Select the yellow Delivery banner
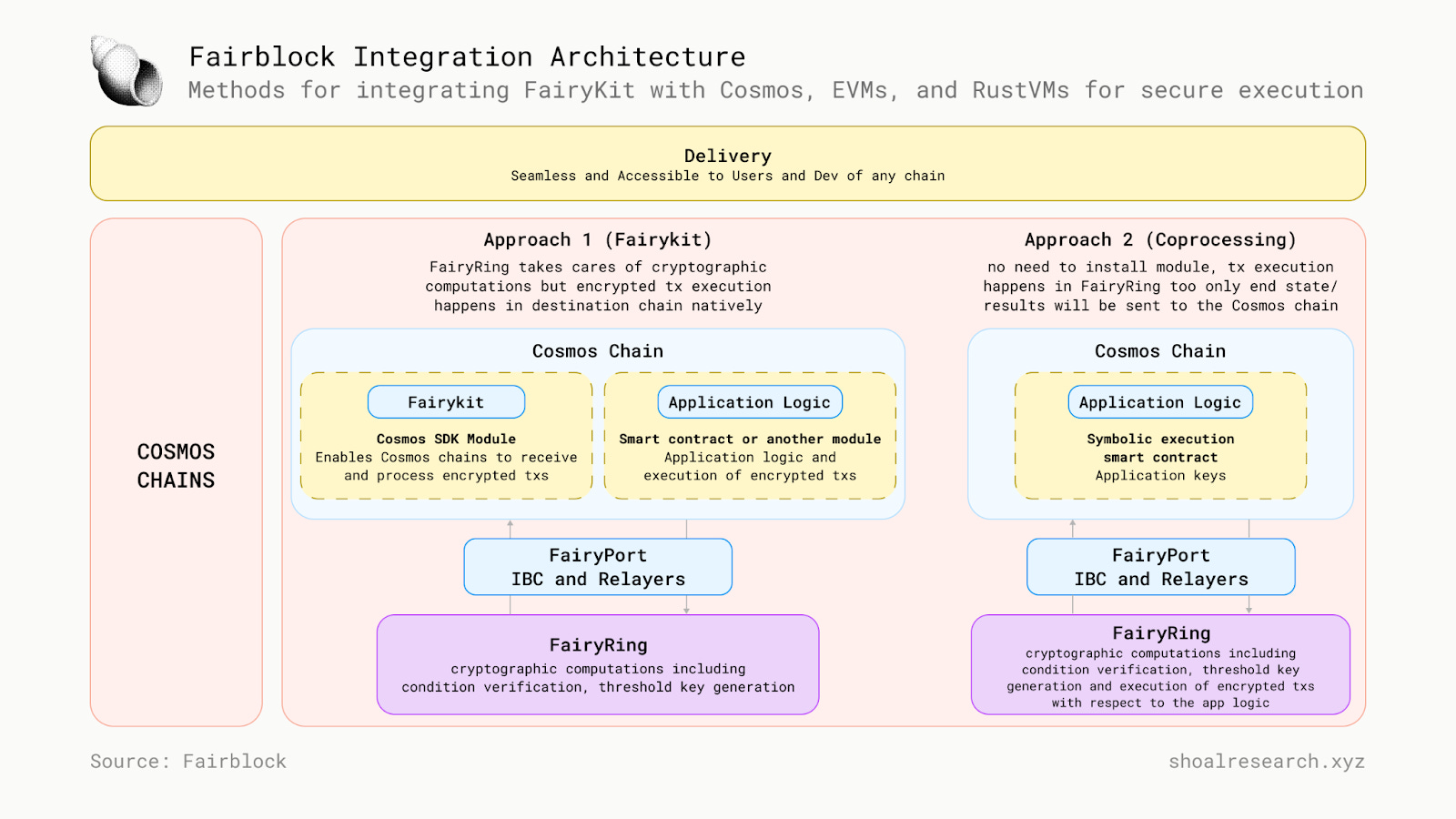The image size is (1456, 819). point(728,164)
